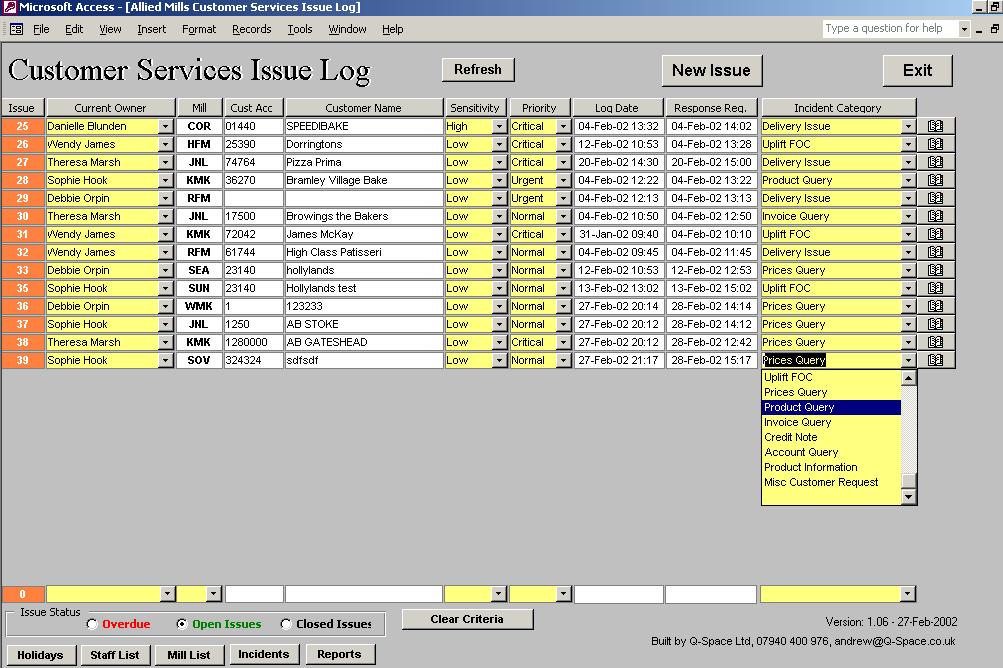
Task: Click the Access form control icon left of File
Action: 17,29
